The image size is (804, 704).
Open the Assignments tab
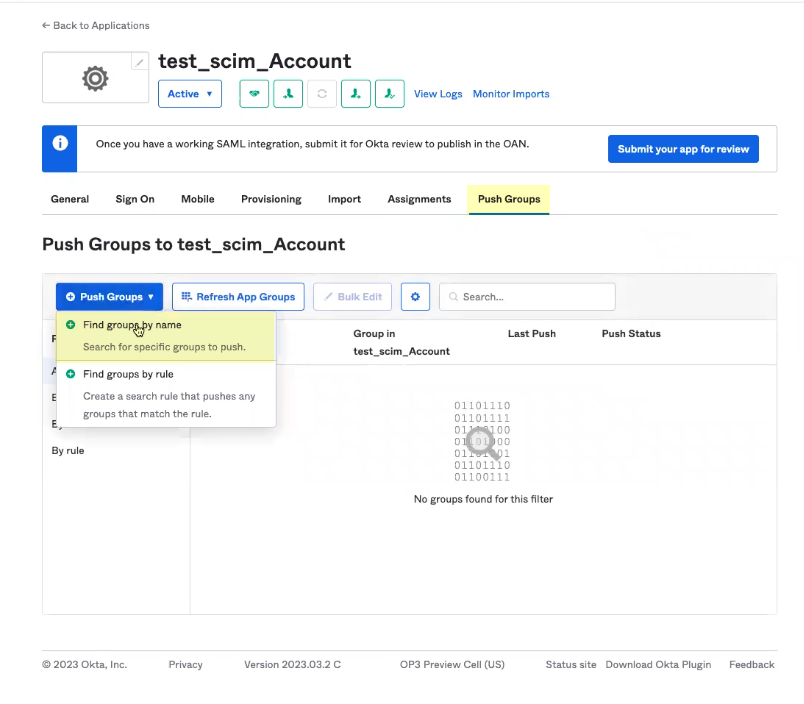(419, 199)
